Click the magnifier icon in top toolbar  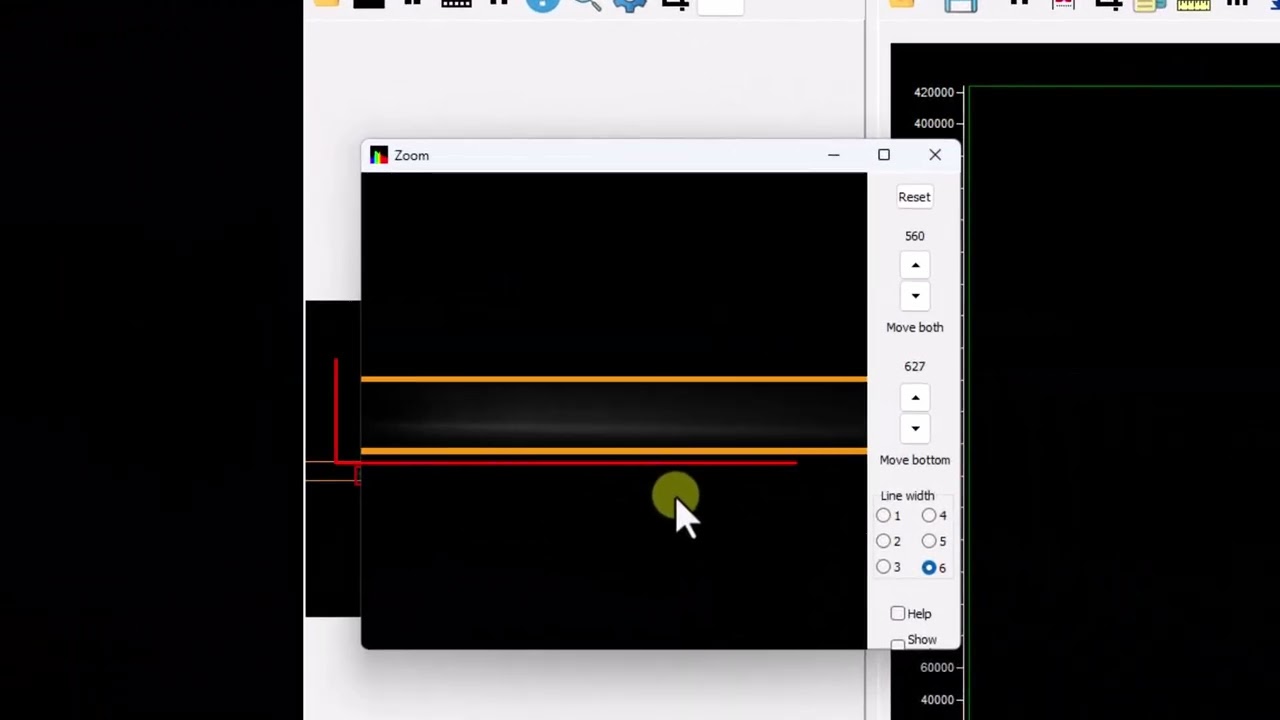587,4
